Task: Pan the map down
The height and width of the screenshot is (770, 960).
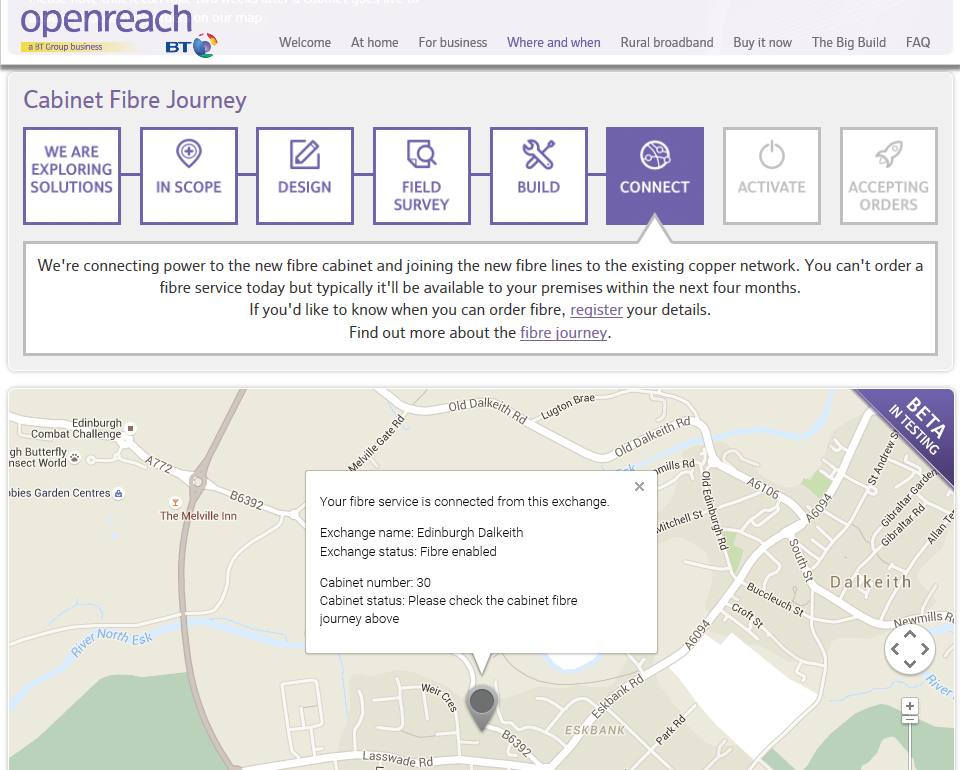Action: click(910, 663)
